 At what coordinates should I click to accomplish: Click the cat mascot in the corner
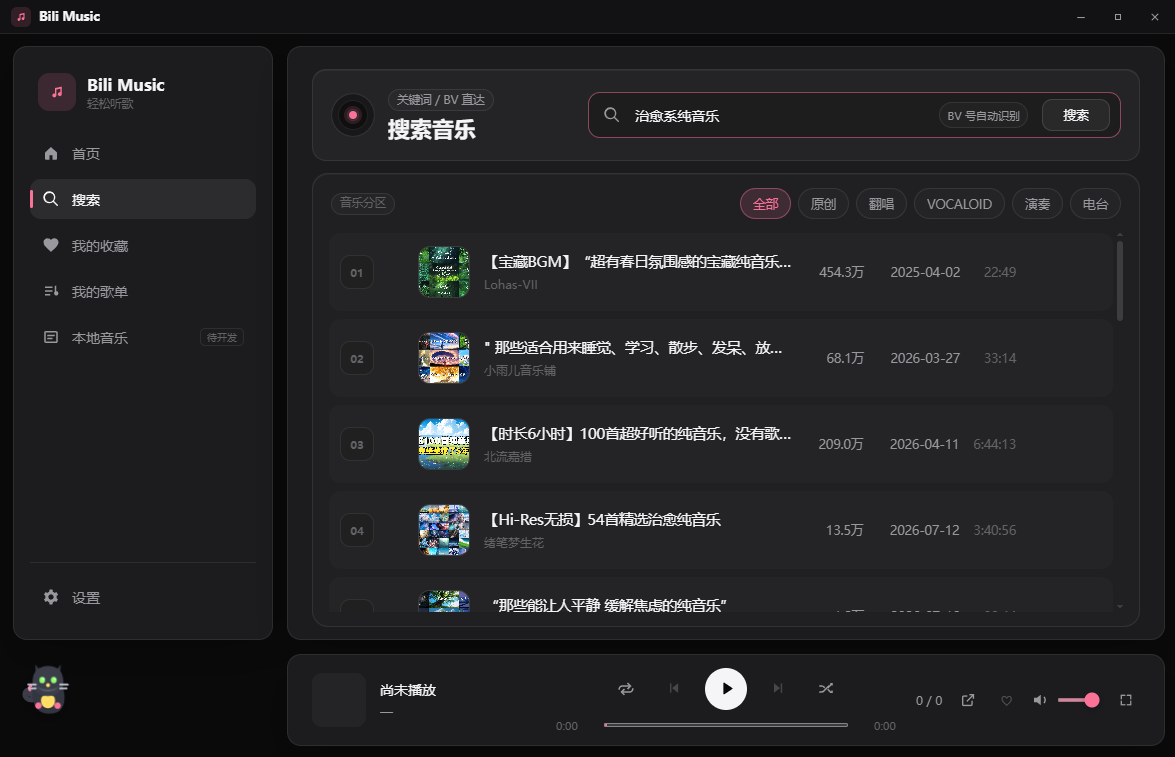(x=46, y=689)
